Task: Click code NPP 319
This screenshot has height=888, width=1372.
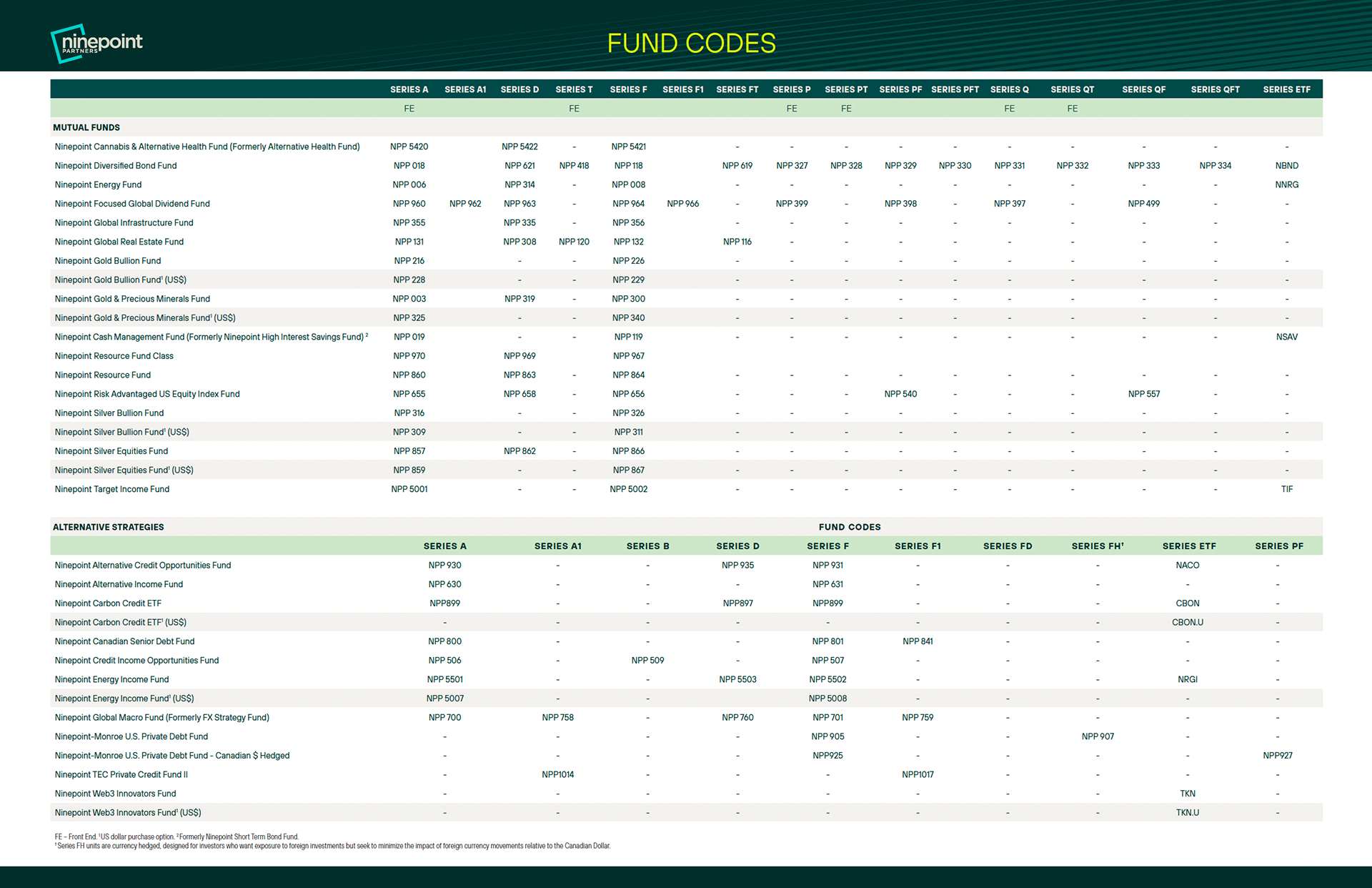Action: point(520,299)
